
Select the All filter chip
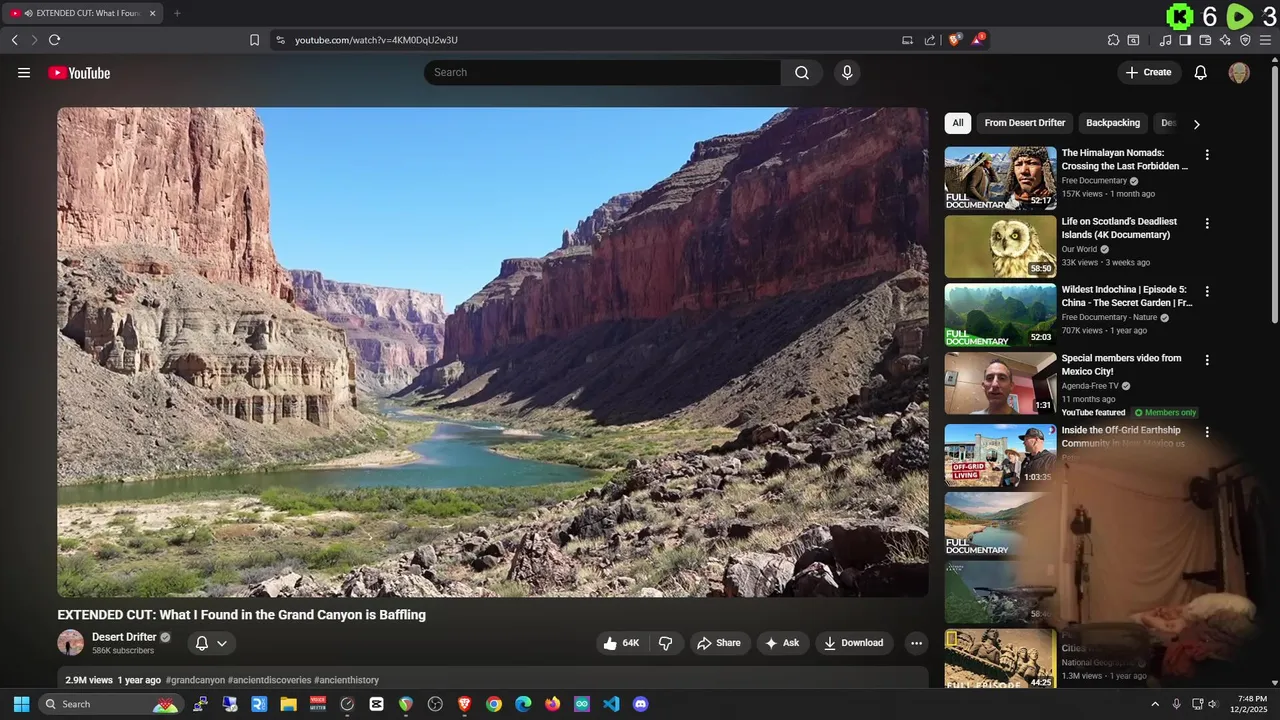(958, 123)
